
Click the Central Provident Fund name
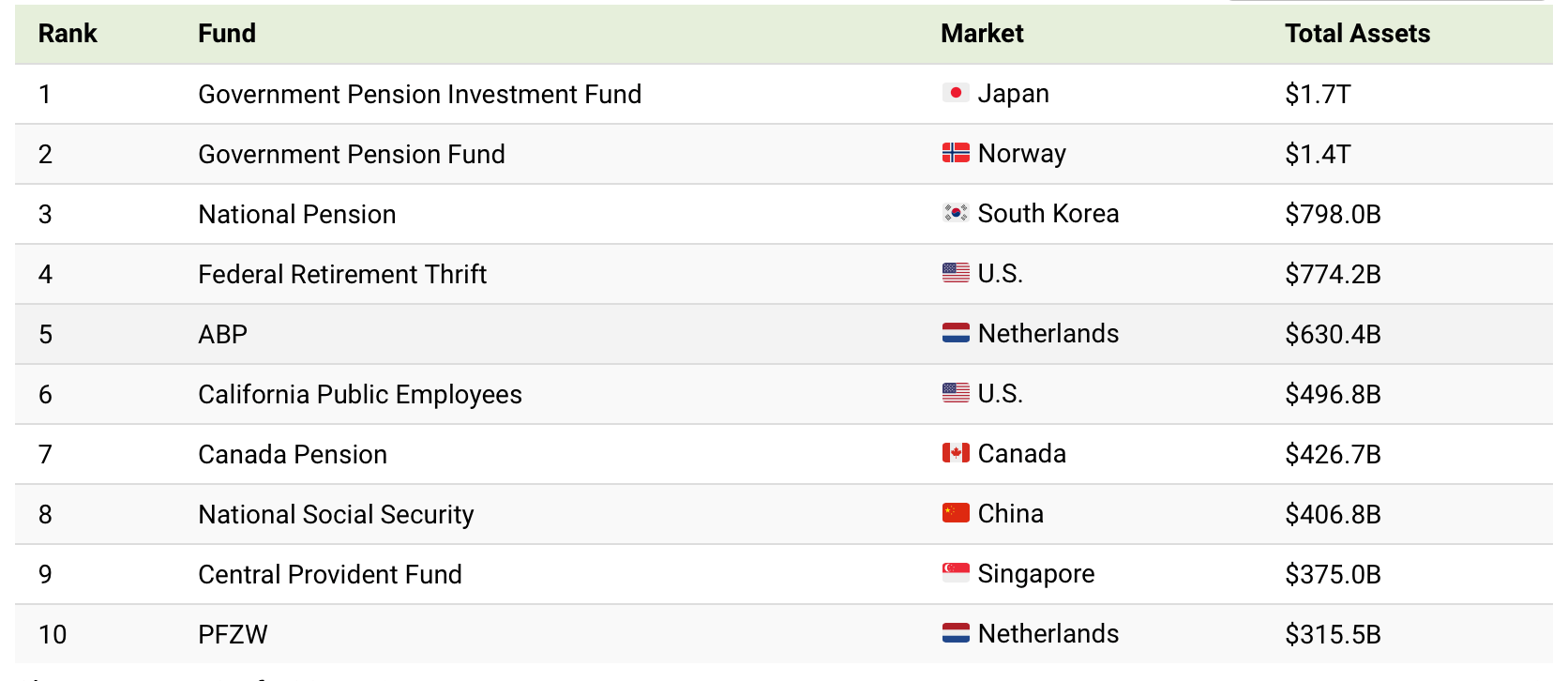pyautogui.click(x=330, y=574)
